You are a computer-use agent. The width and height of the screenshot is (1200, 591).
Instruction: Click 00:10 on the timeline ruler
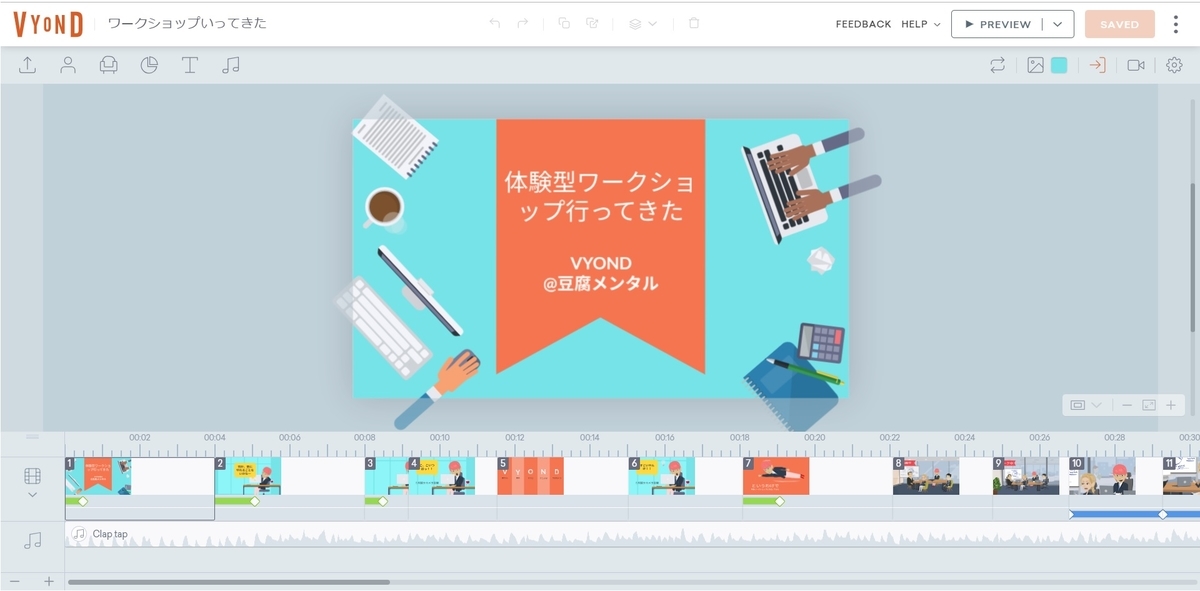pyautogui.click(x=440, y=438)
